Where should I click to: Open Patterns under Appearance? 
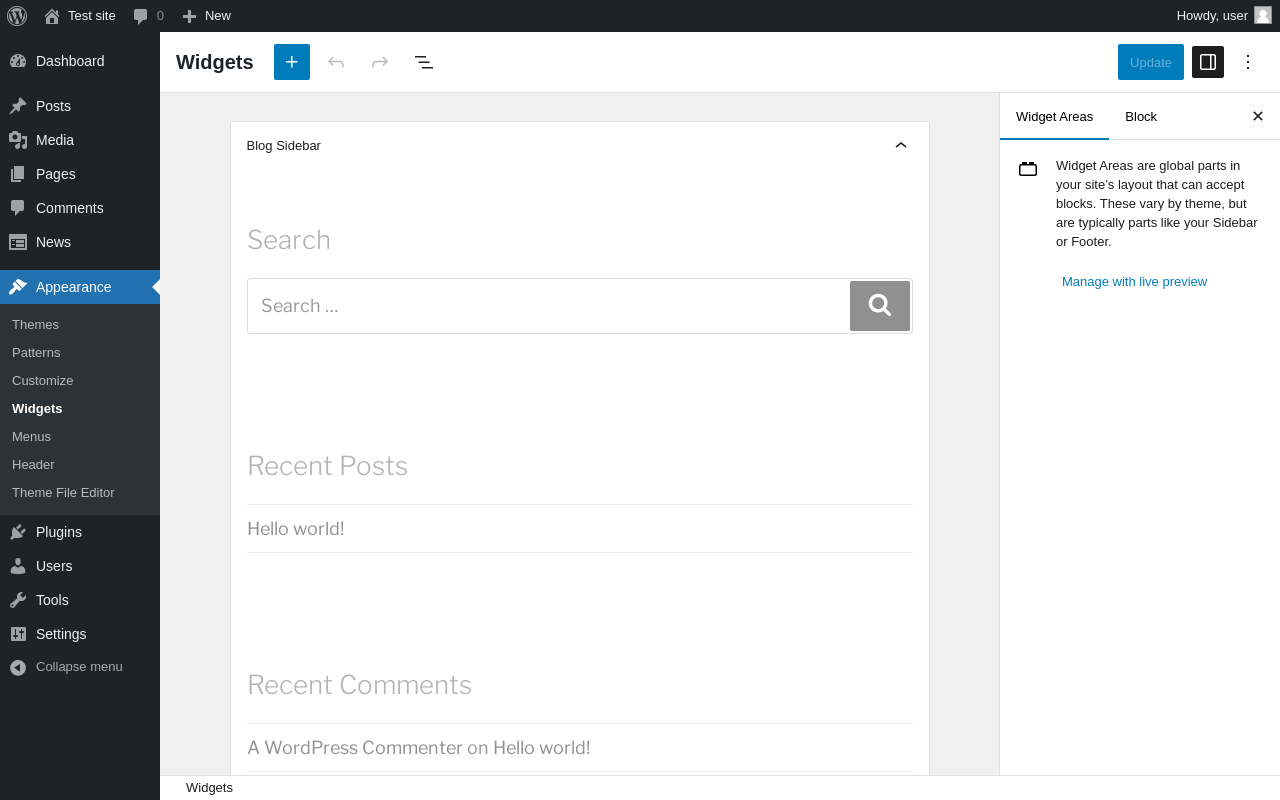pos(36,353)
